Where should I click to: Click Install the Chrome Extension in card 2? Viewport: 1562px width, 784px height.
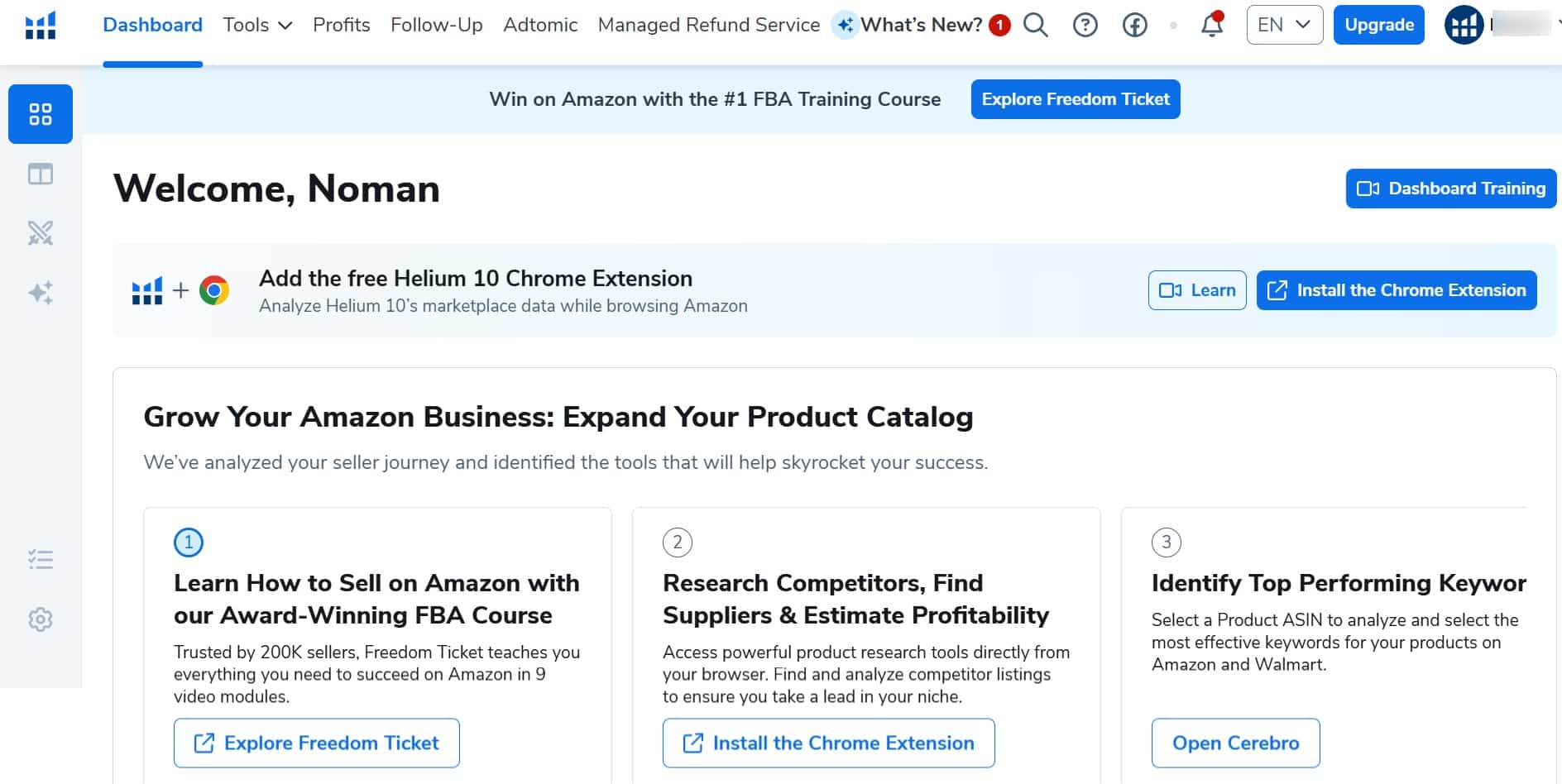point(829,743)
